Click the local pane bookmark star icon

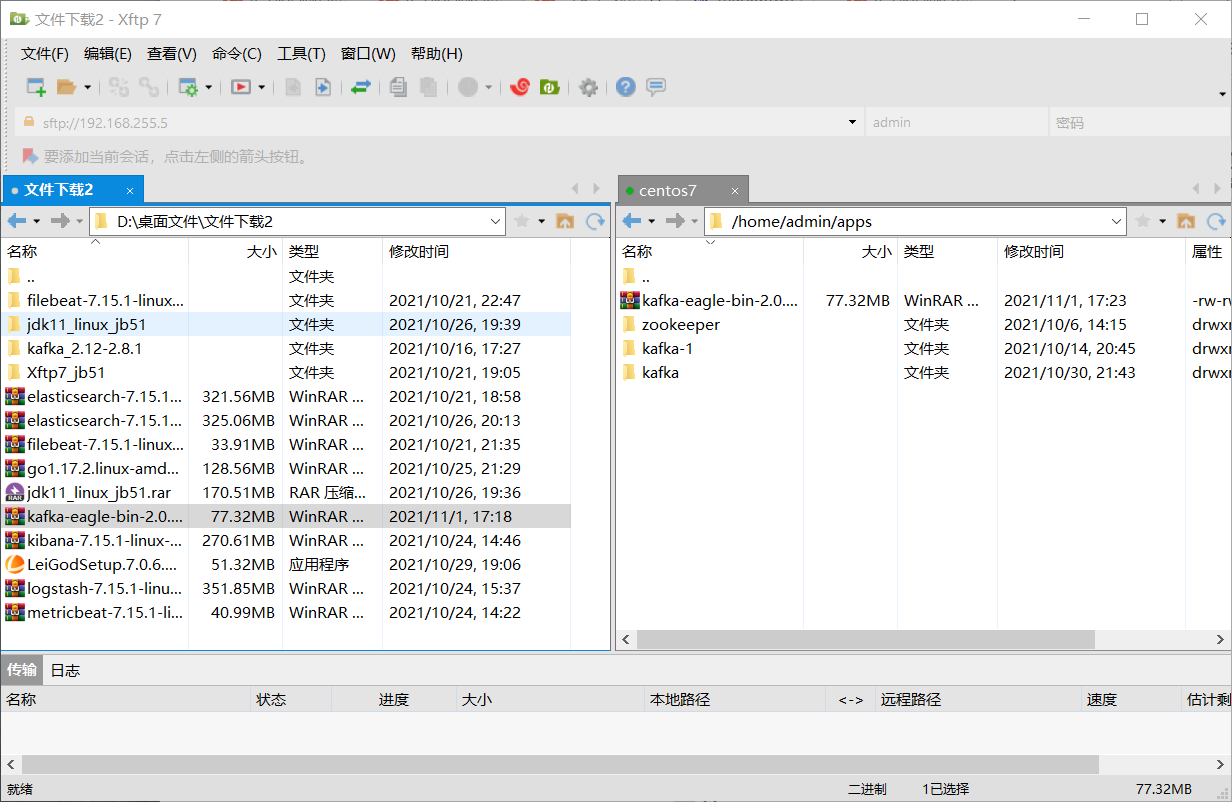pyautogui.click(x=521, y=221)
